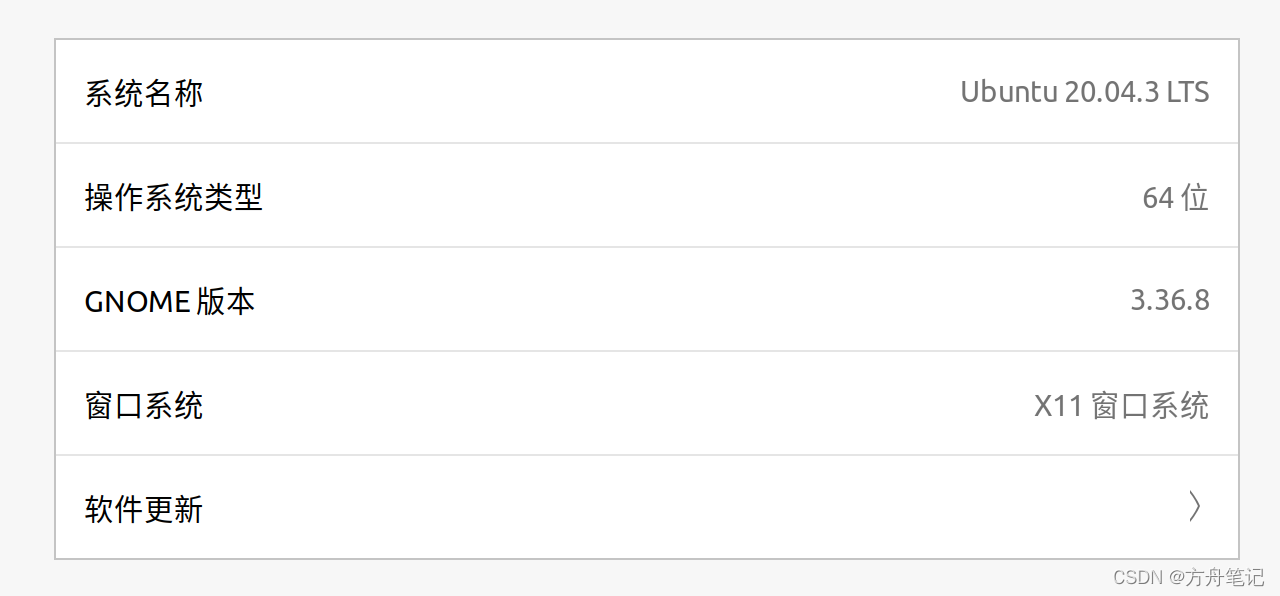This screenshot has height=596, width=1280.
Task: Click the gray background above the panel
Action: (640, 18)
